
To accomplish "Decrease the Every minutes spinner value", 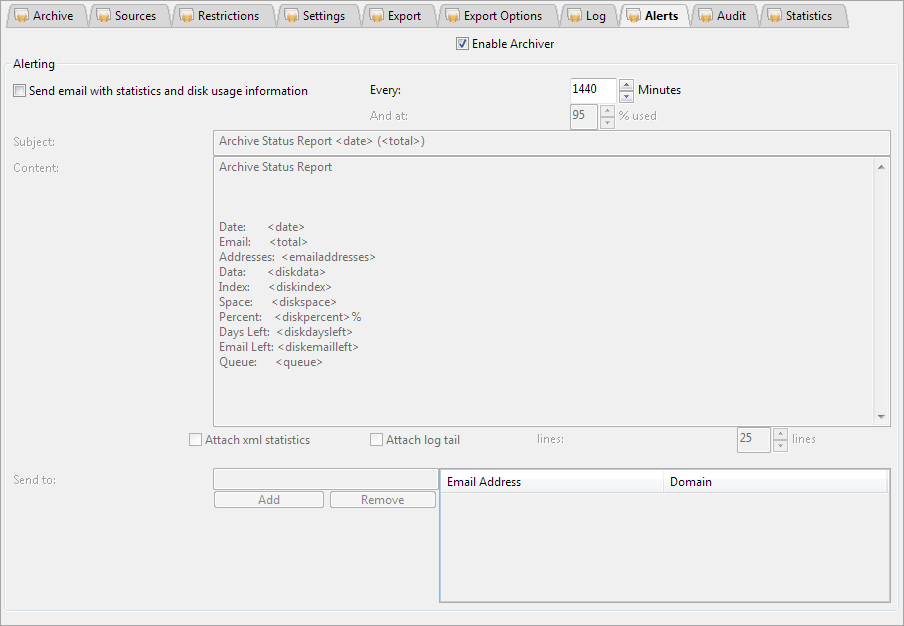I will (x=627, y=97).
